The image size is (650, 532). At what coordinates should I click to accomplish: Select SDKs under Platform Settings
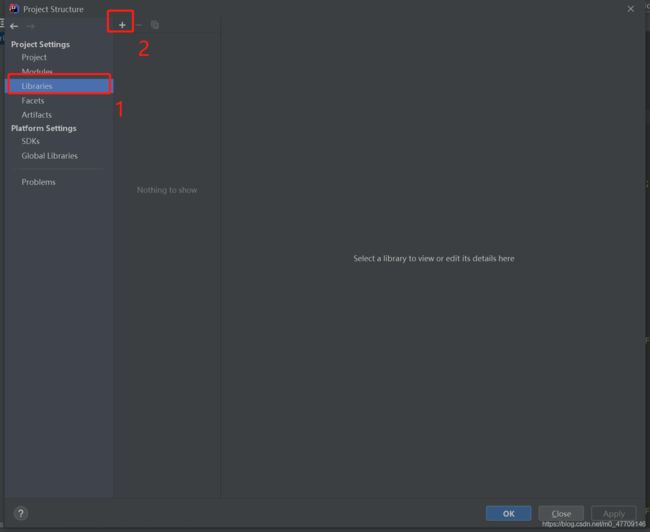point(31,141)
